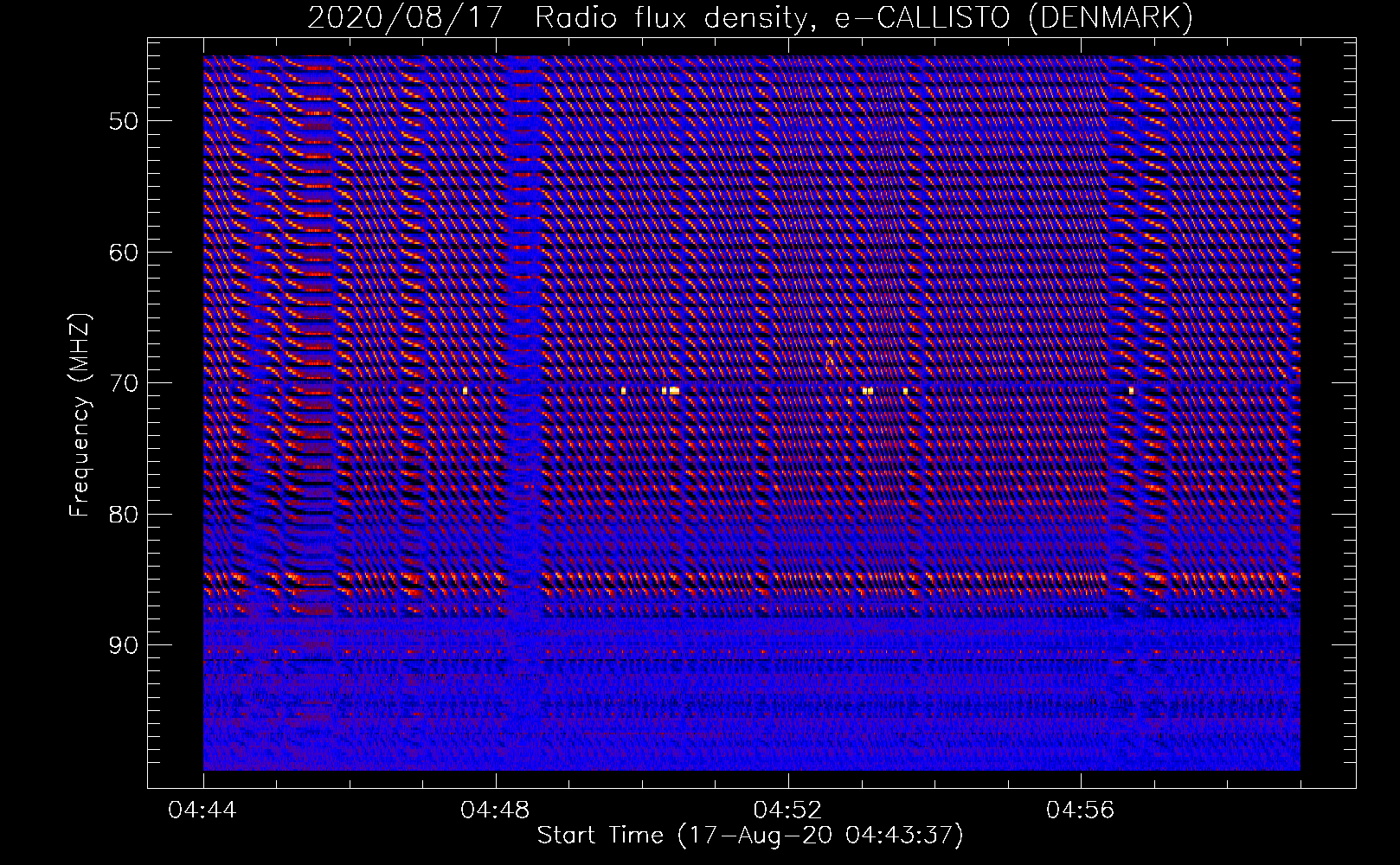Image resolution: width=1400 pixels, height=865 pixels.
Task: Click the 50 frequency tick label
Action: (122, 120)
